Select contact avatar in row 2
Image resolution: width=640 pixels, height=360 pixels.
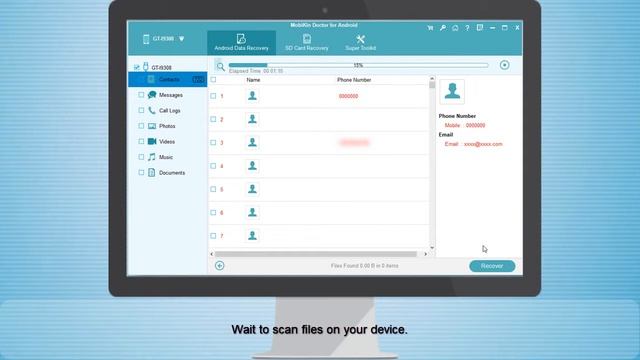252,119
